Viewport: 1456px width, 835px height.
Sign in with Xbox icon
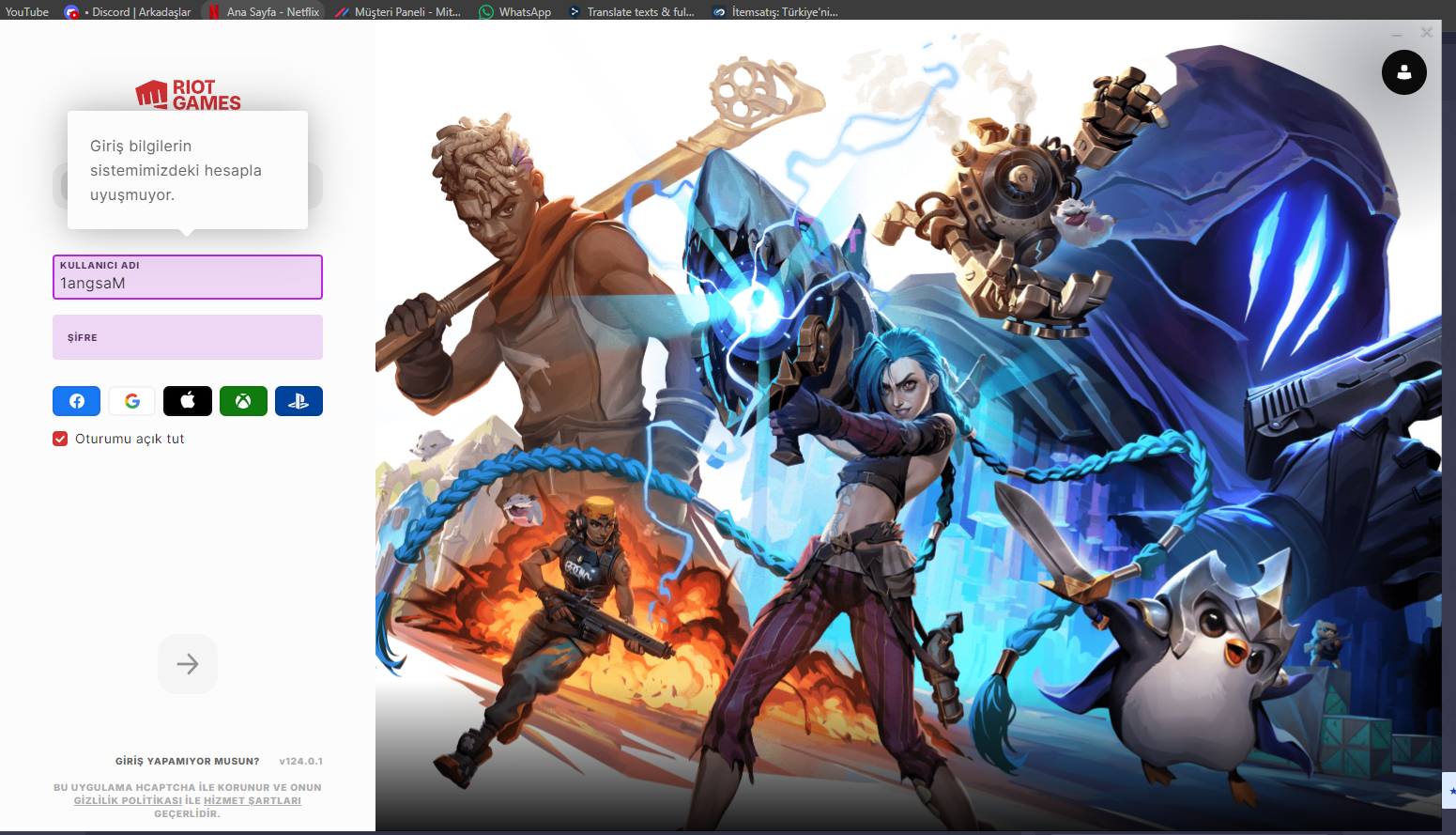click(x=243, y=401)
